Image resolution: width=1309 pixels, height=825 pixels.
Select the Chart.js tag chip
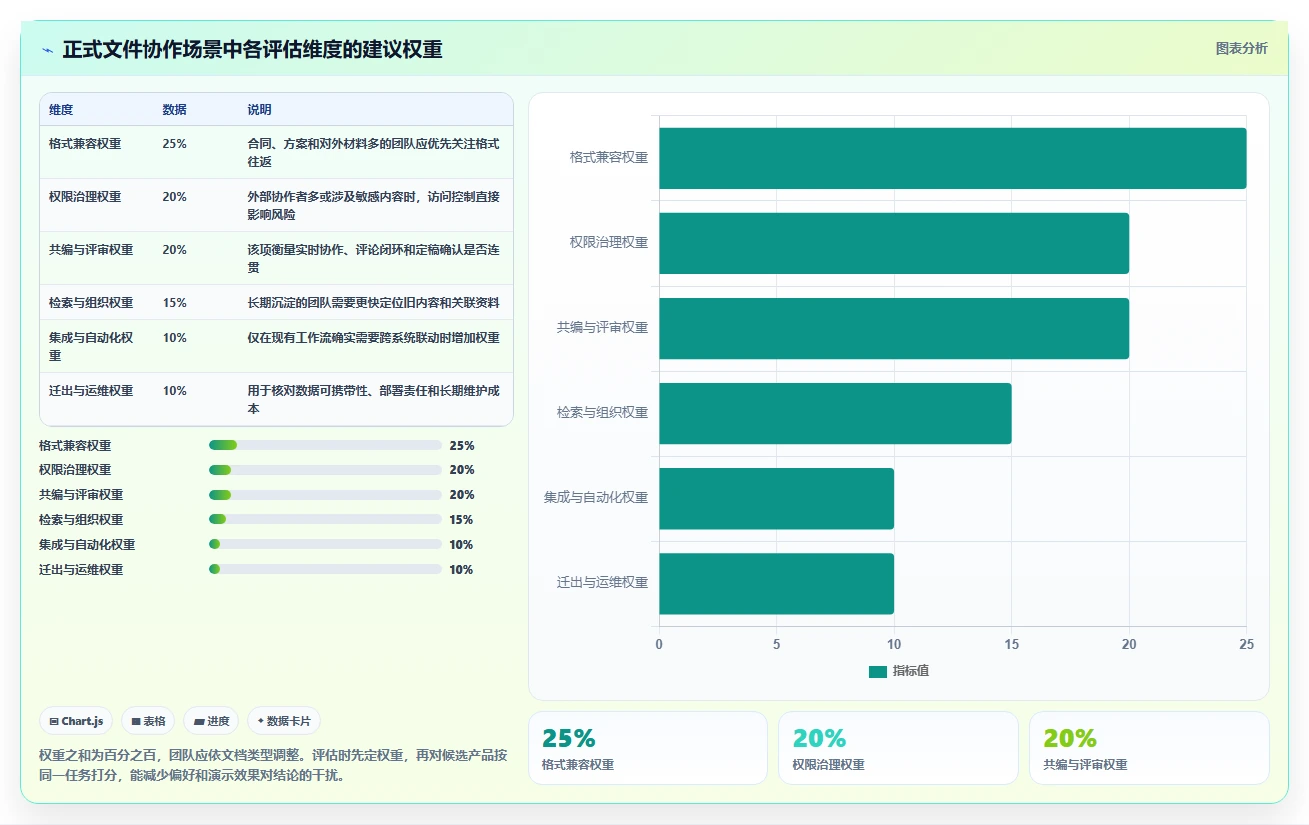(76, 721)
